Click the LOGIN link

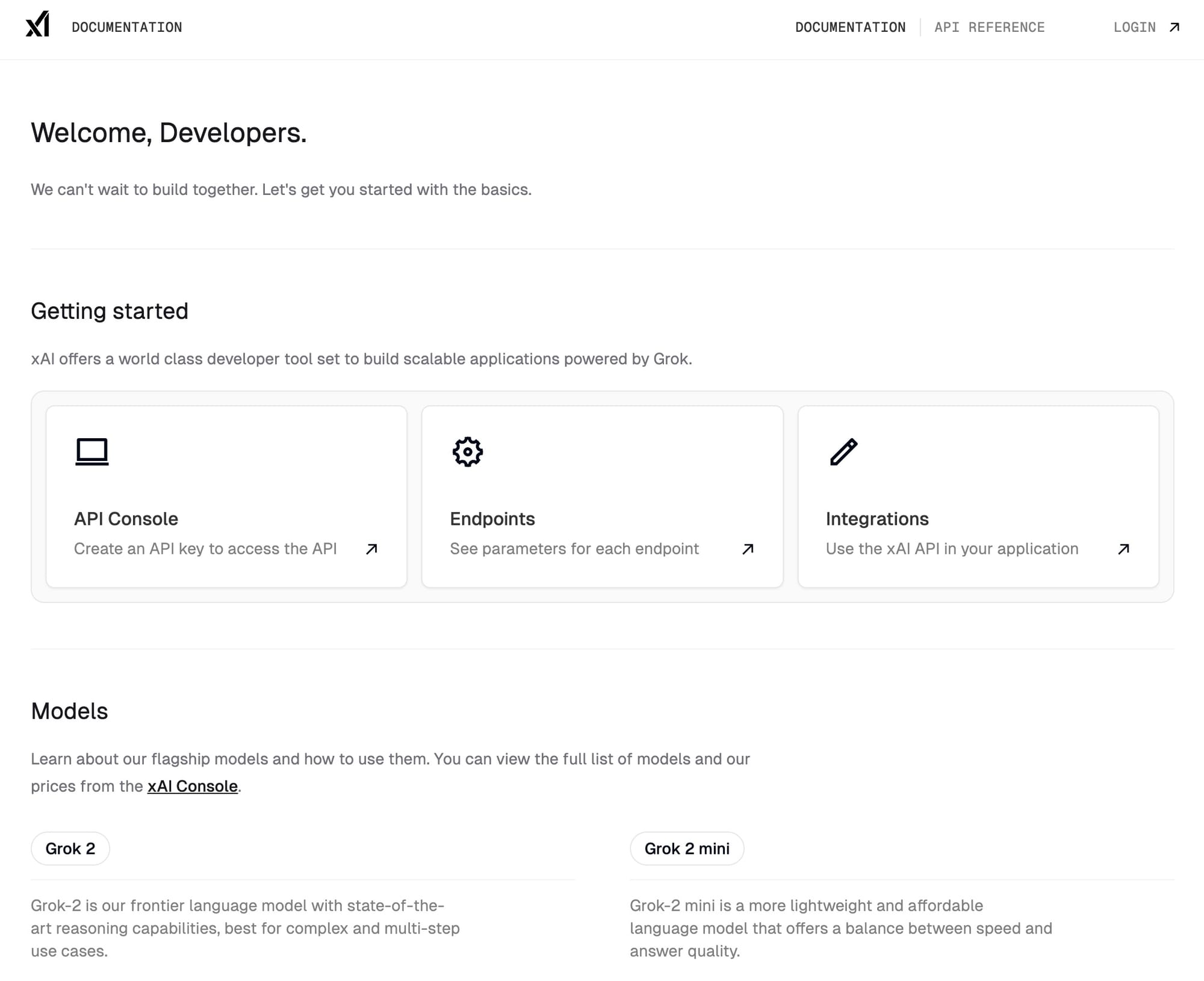coord(1134,27)
